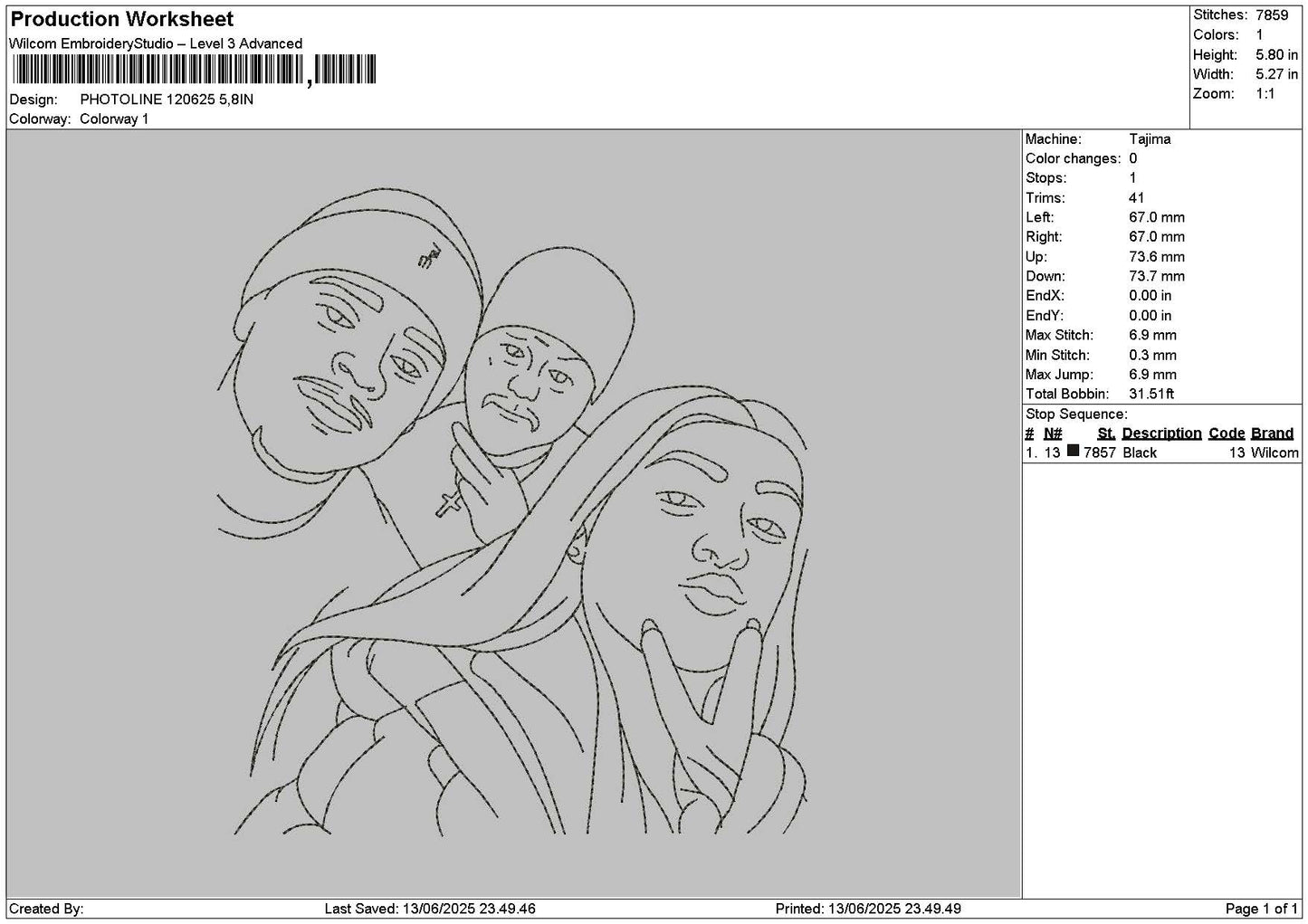This screenshot has width=1308, height=924.
Task: Click 'Last Saved: 13/06/2025 23.49.46' footer
Action: click(x=430, y=909)
